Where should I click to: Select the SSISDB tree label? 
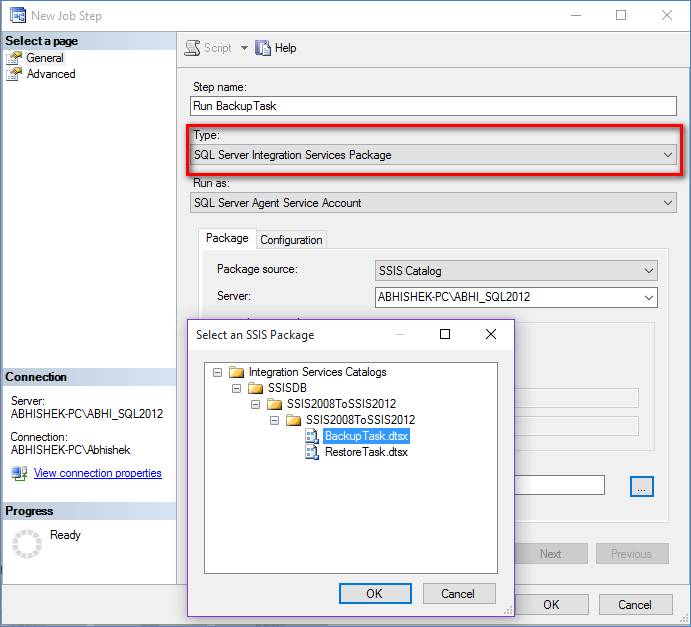[x=287, y=388]
